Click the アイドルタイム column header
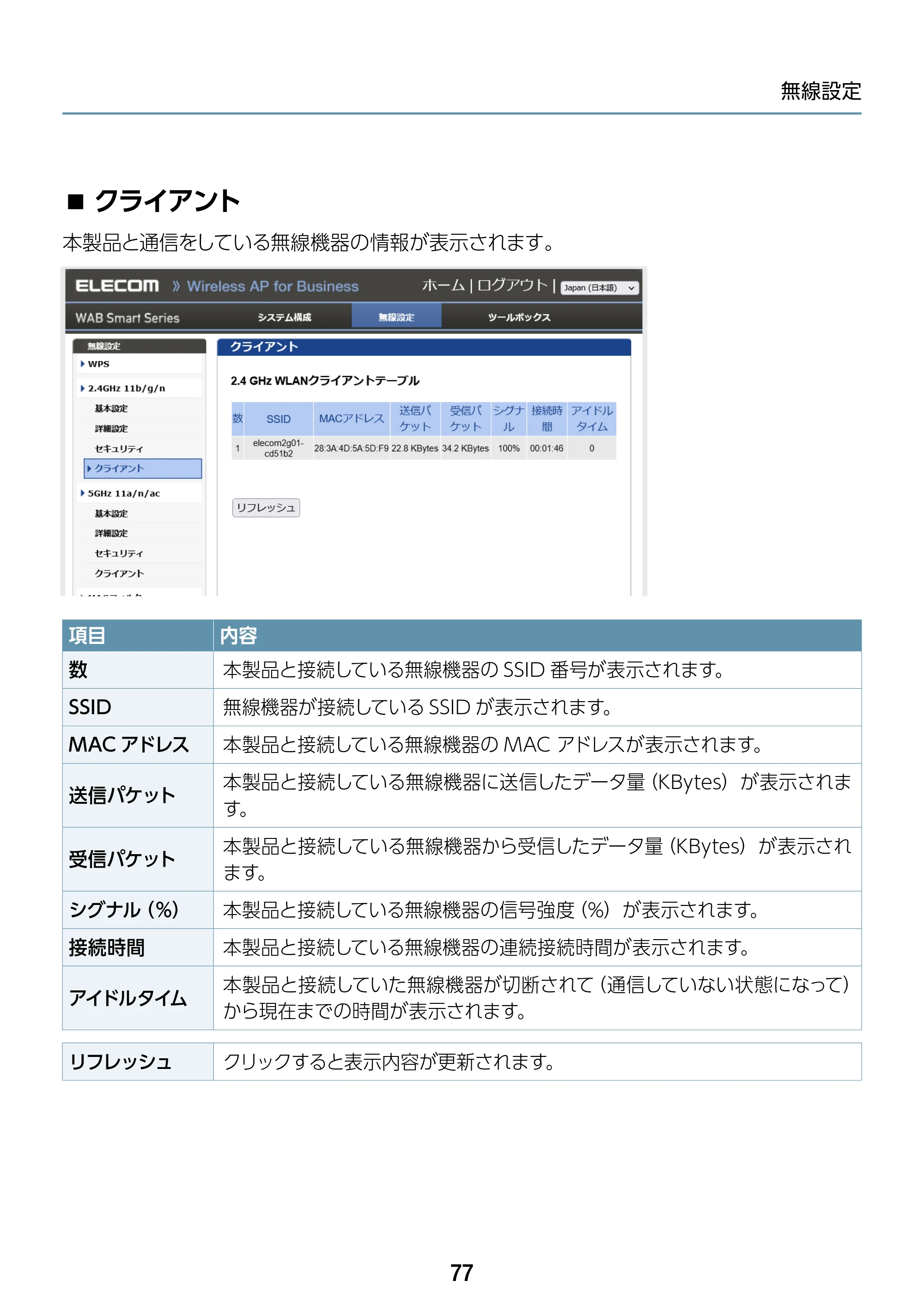The image size is (924, 1311). click(592, 419)
